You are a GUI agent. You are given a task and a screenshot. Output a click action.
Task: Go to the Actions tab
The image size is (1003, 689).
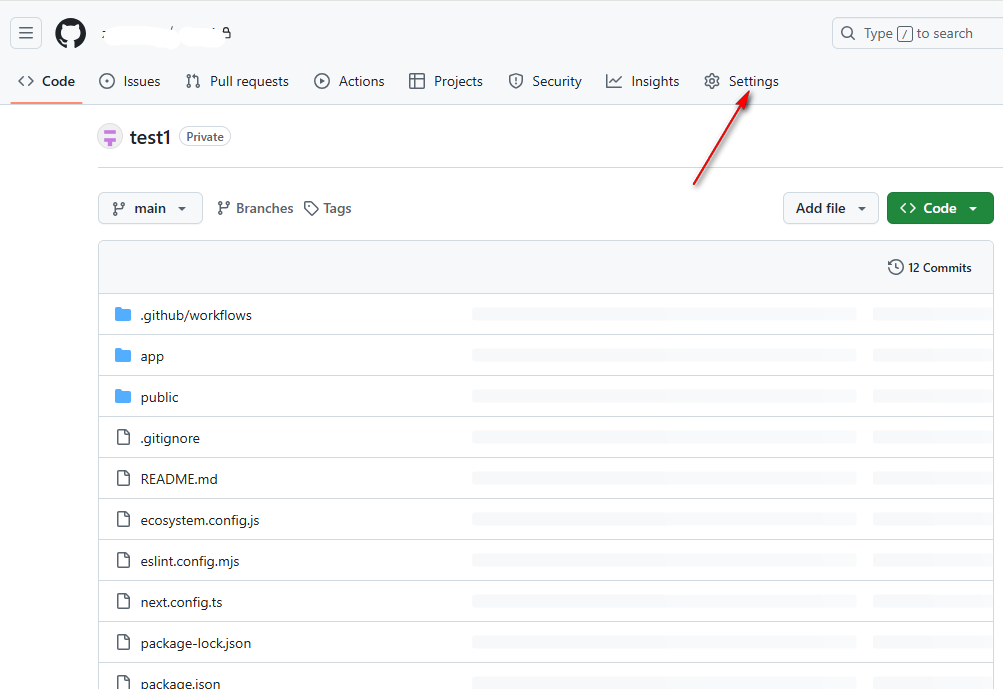point(349,81)
